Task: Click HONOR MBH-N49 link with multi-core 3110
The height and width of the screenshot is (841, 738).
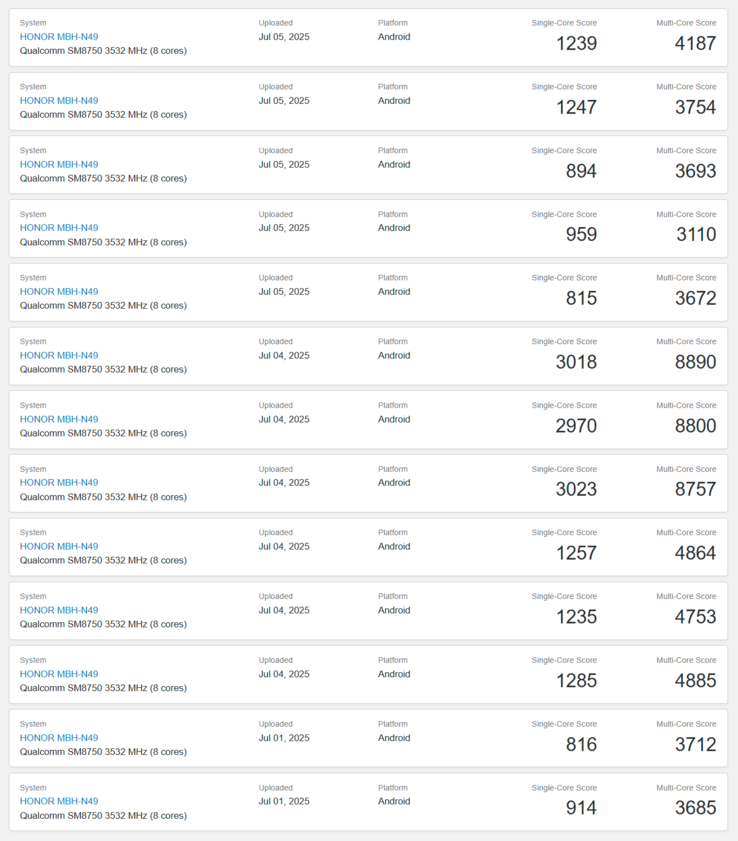Action: (59, 228)
